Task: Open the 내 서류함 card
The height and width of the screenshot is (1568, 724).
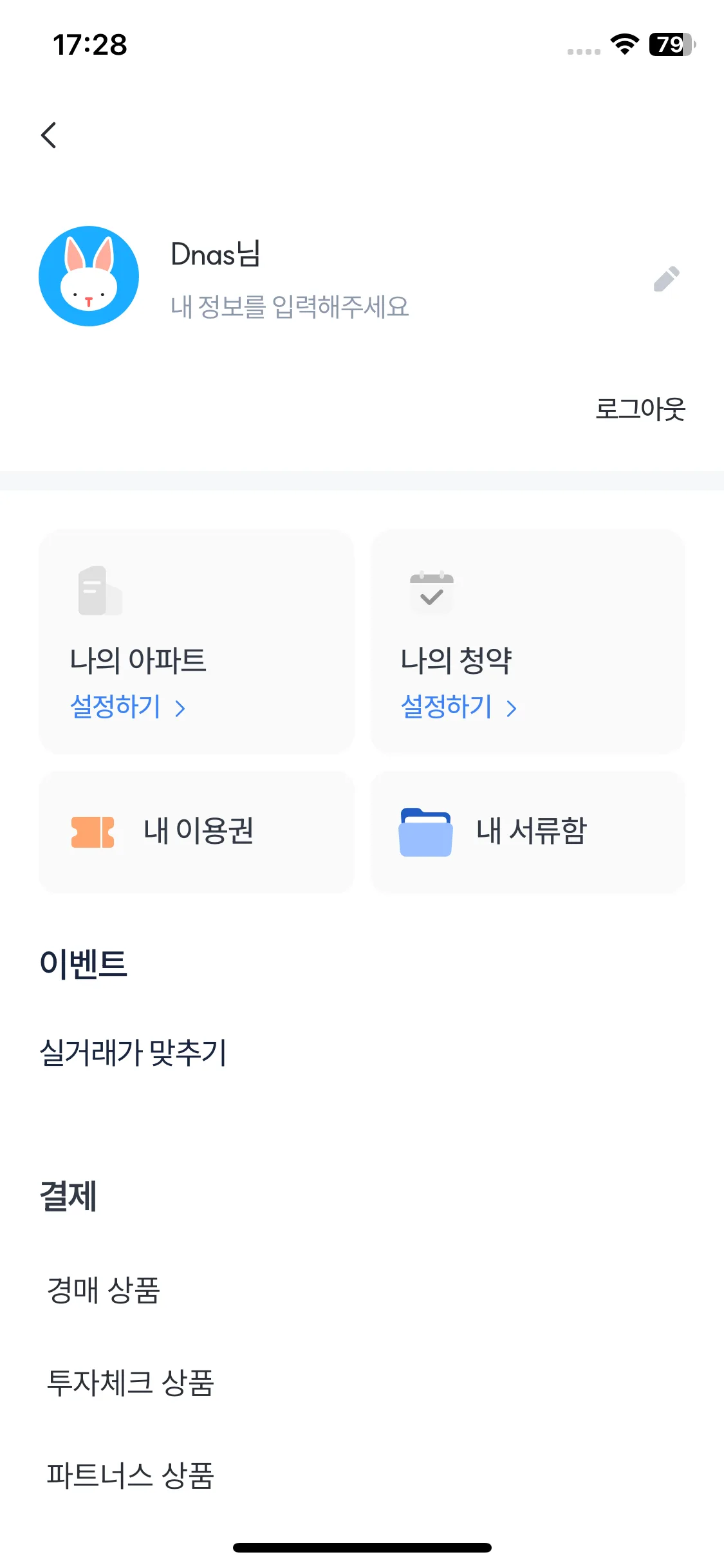Action: (528, 832)
